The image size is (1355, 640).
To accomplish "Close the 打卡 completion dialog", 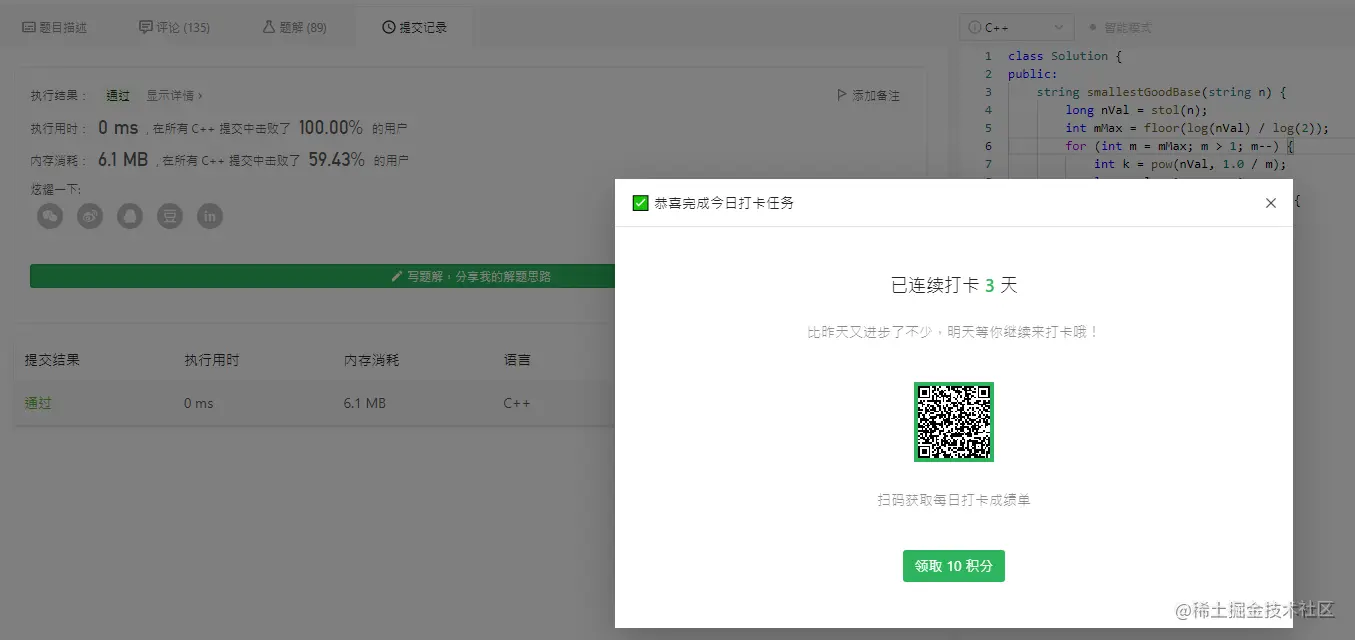I will coord(1271,203).
